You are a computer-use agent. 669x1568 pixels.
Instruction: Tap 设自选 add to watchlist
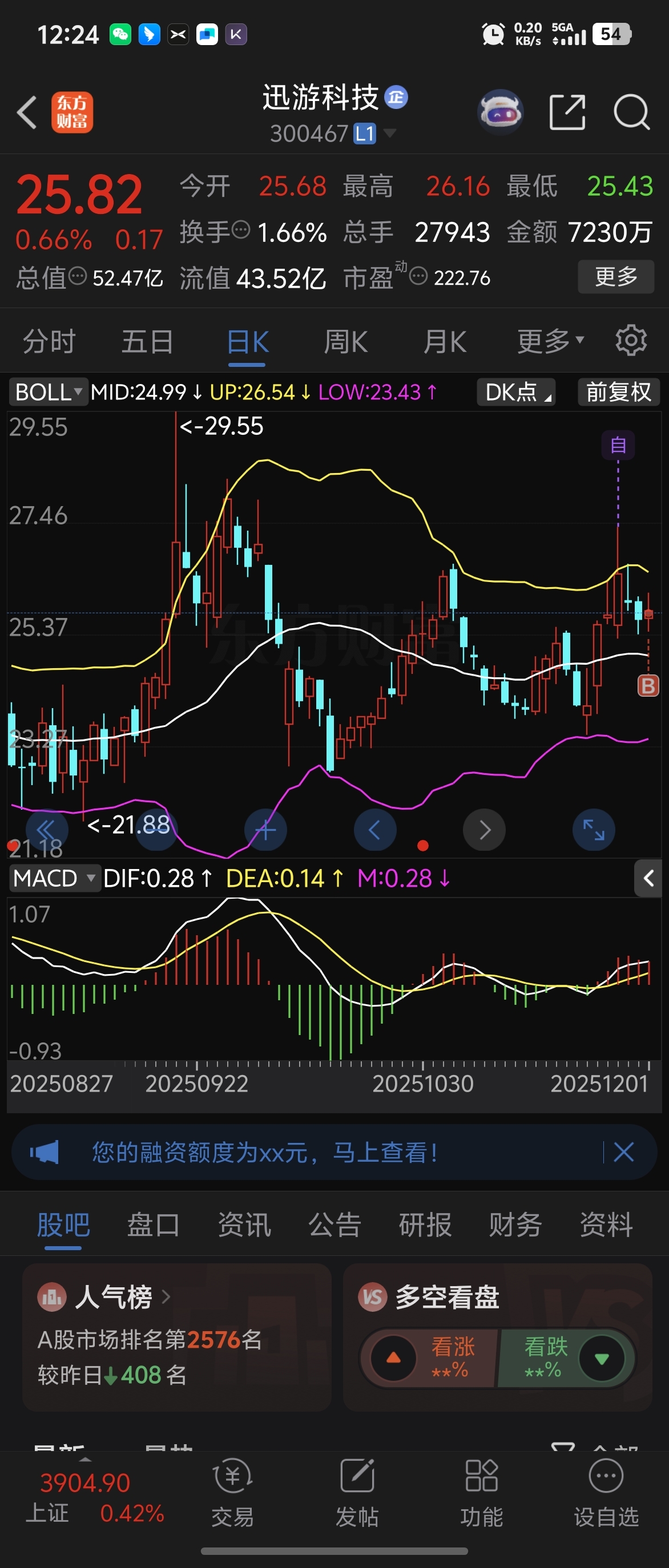click(606, 1493)
